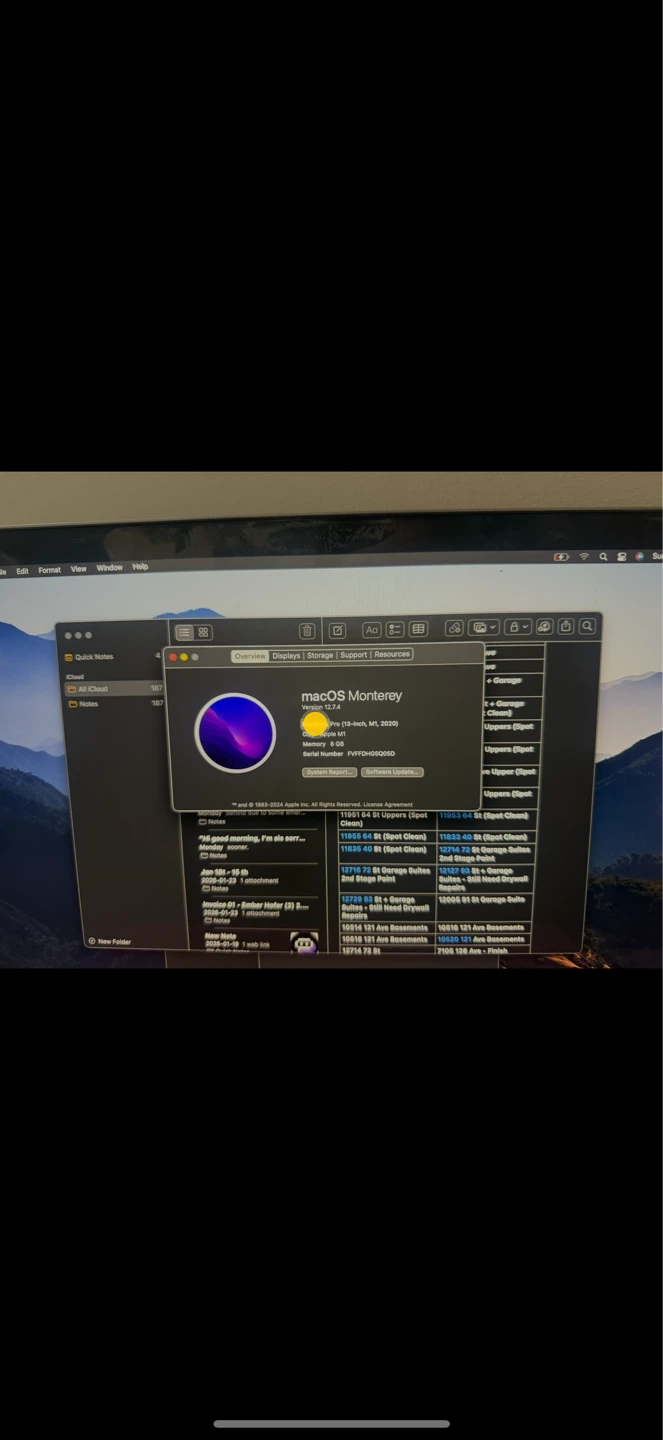Image resolution: width=663 pixels, height=1440 pixels.
Task: Insert a checklist in the note
Action: coord(395,630)
